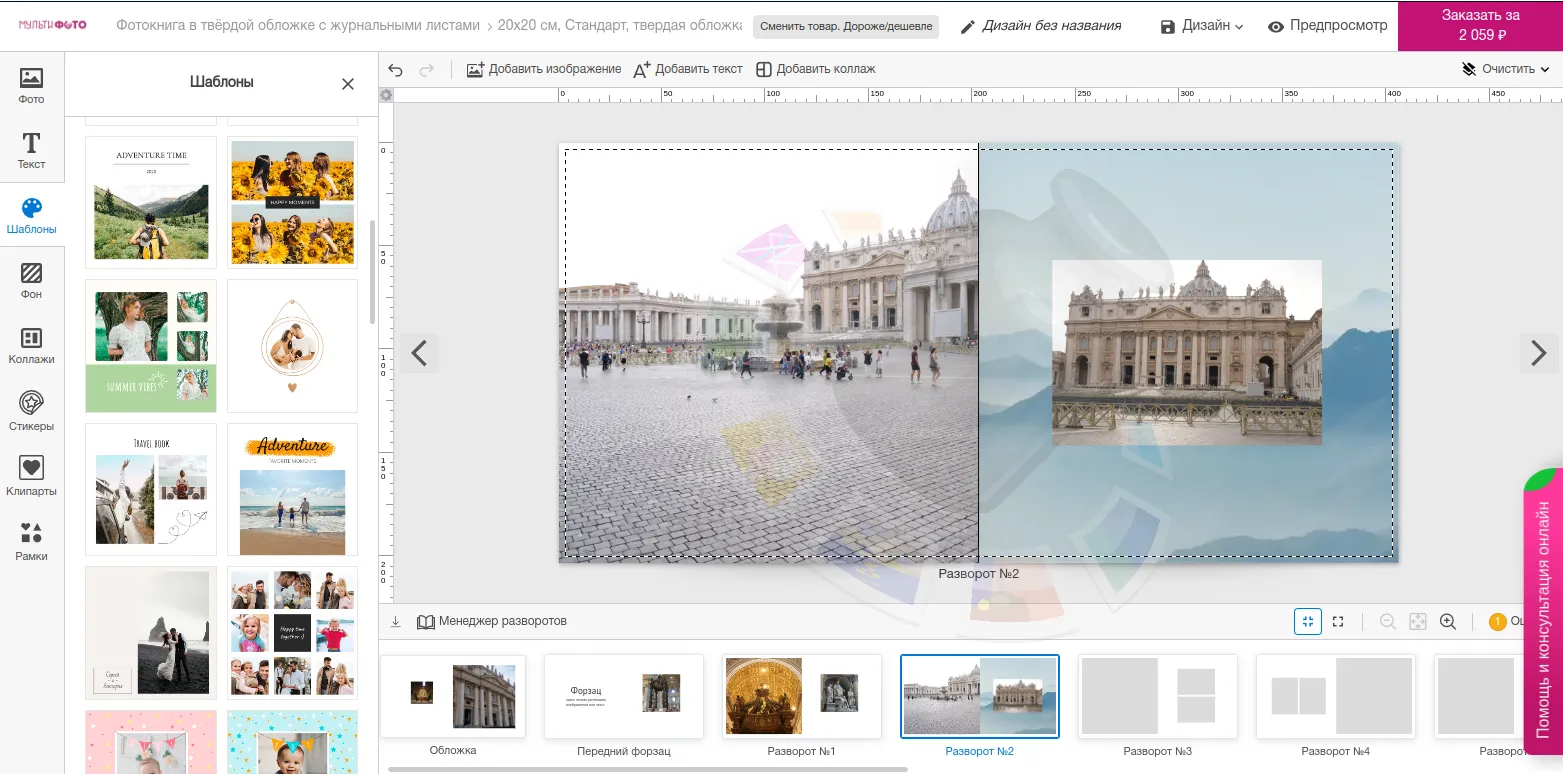Open Менеджер разворотов
1563x775 pixels.
coord(492,621)
